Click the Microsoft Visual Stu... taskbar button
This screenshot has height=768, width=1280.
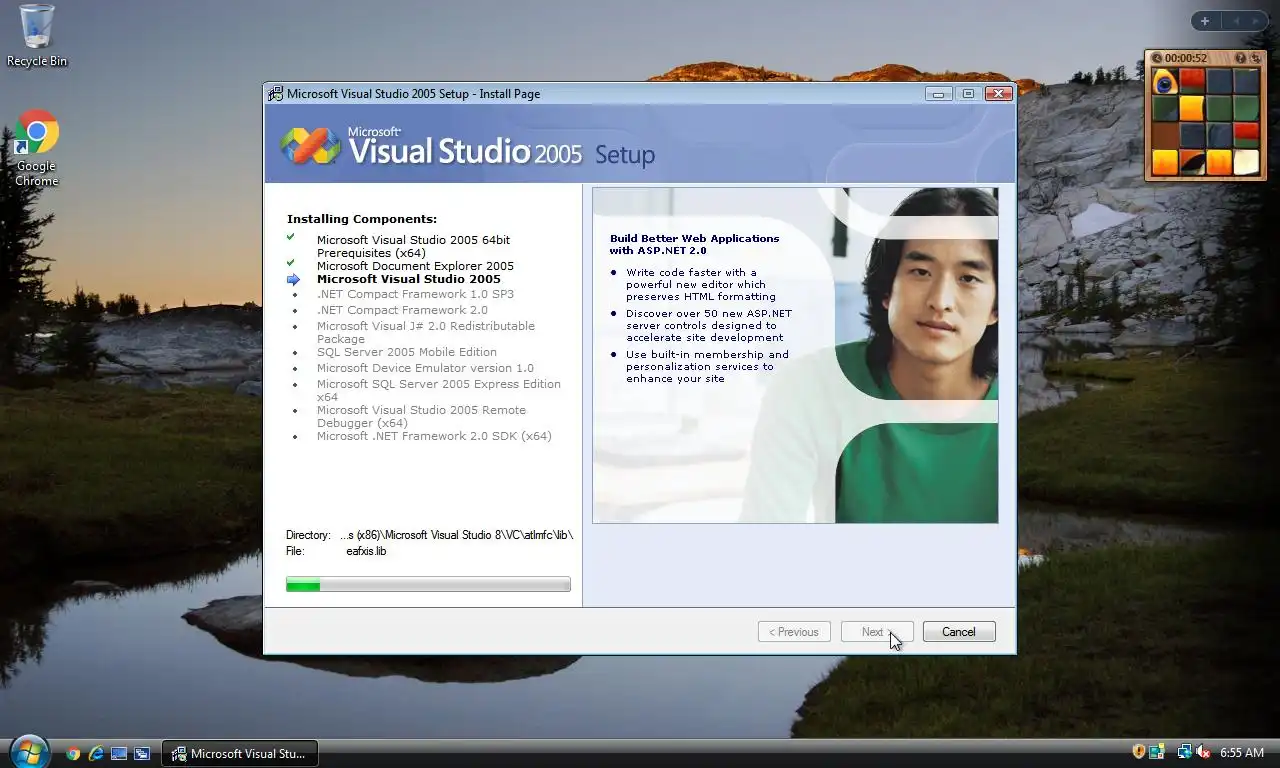[240, 753]
